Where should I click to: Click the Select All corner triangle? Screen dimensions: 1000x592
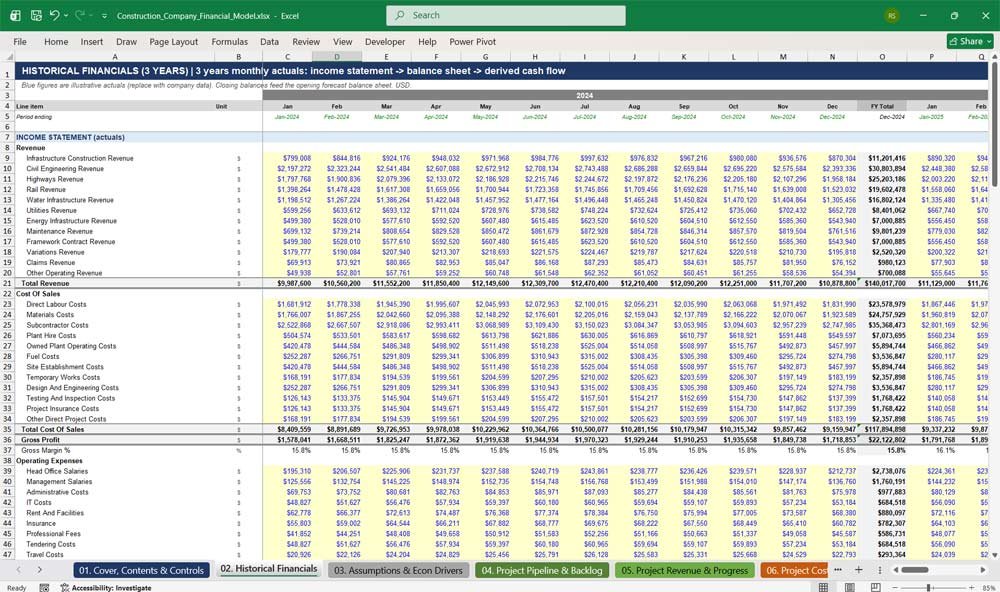8,57
